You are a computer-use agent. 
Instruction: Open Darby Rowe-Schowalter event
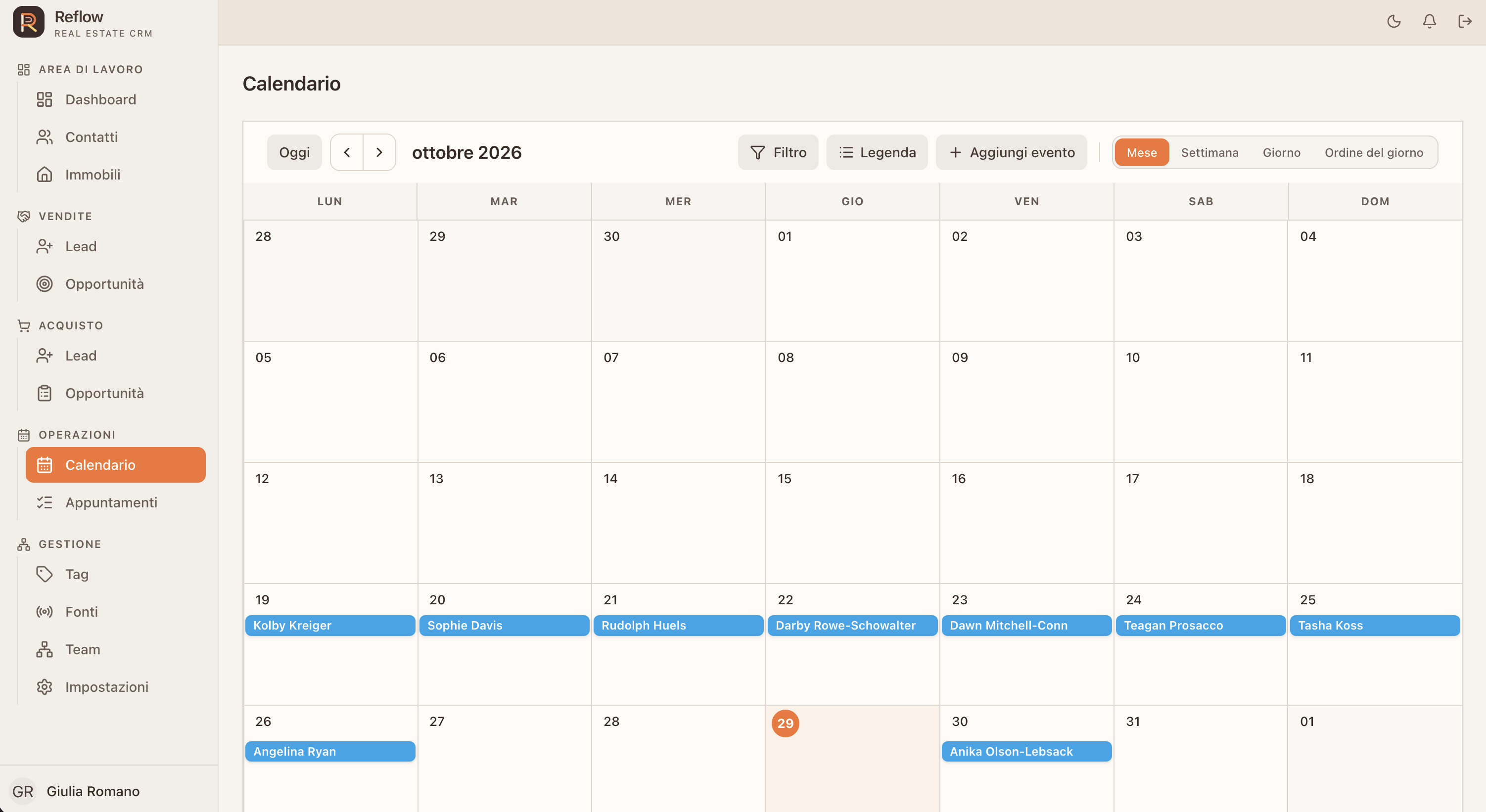[853, 625]
